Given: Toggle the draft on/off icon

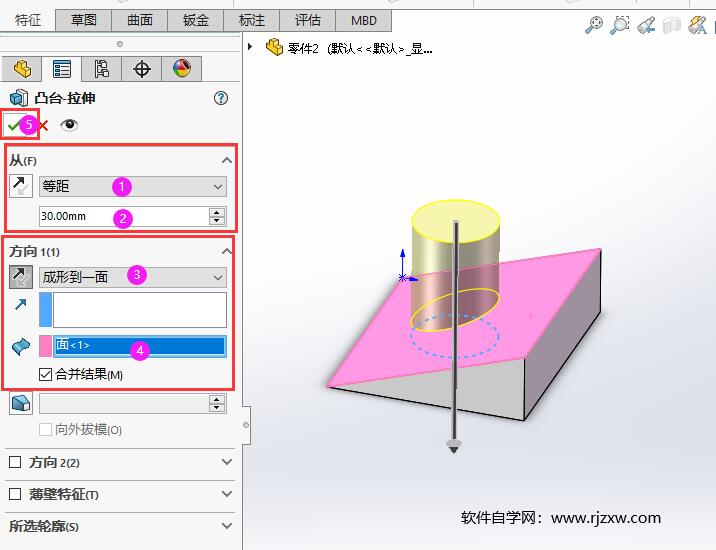Looking at the screenshot, I should (21, 403).
